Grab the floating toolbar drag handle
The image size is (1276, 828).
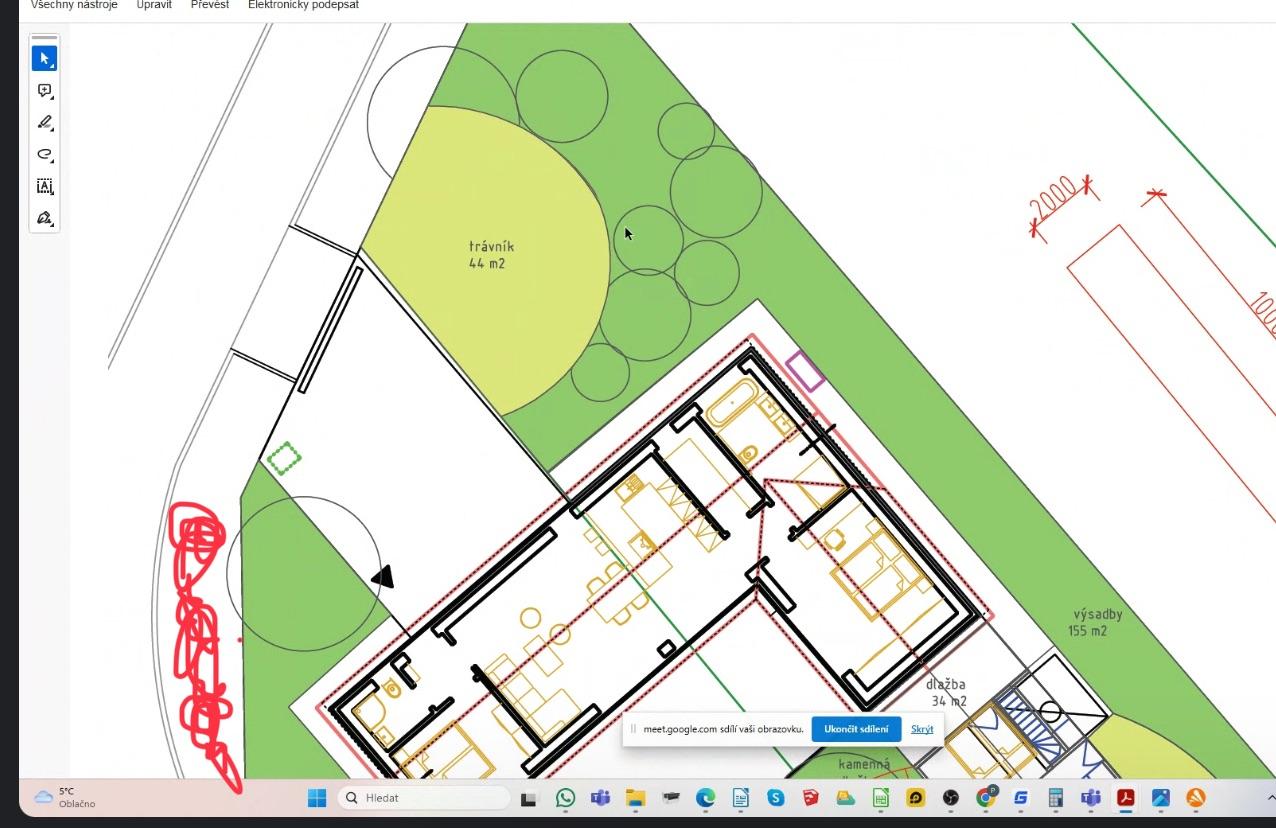[x=44, y=37]
